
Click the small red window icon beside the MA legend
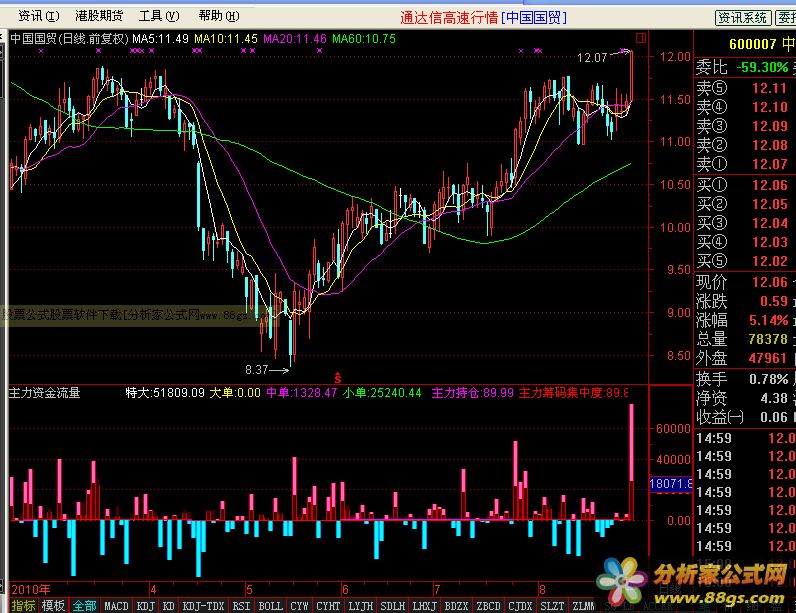tap(641, 38)
